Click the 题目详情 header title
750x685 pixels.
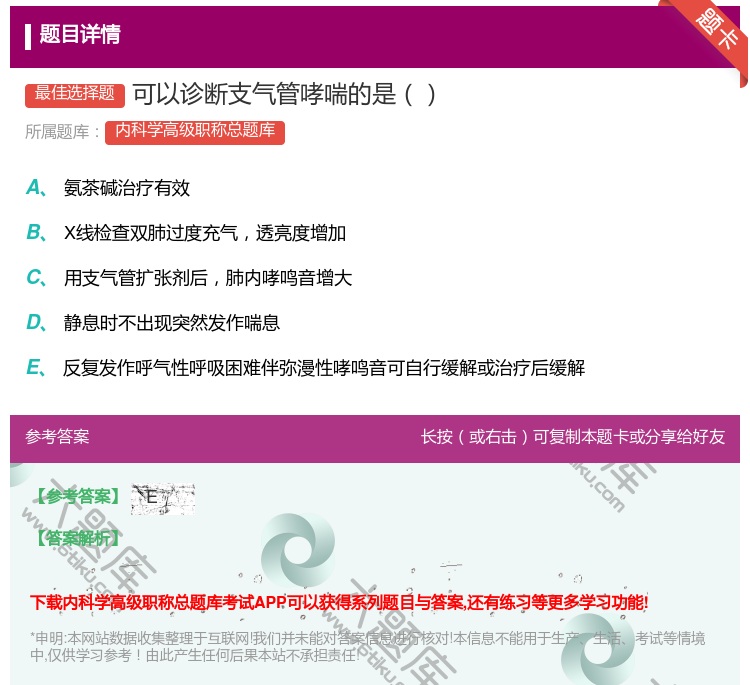(x=80, y=34)
